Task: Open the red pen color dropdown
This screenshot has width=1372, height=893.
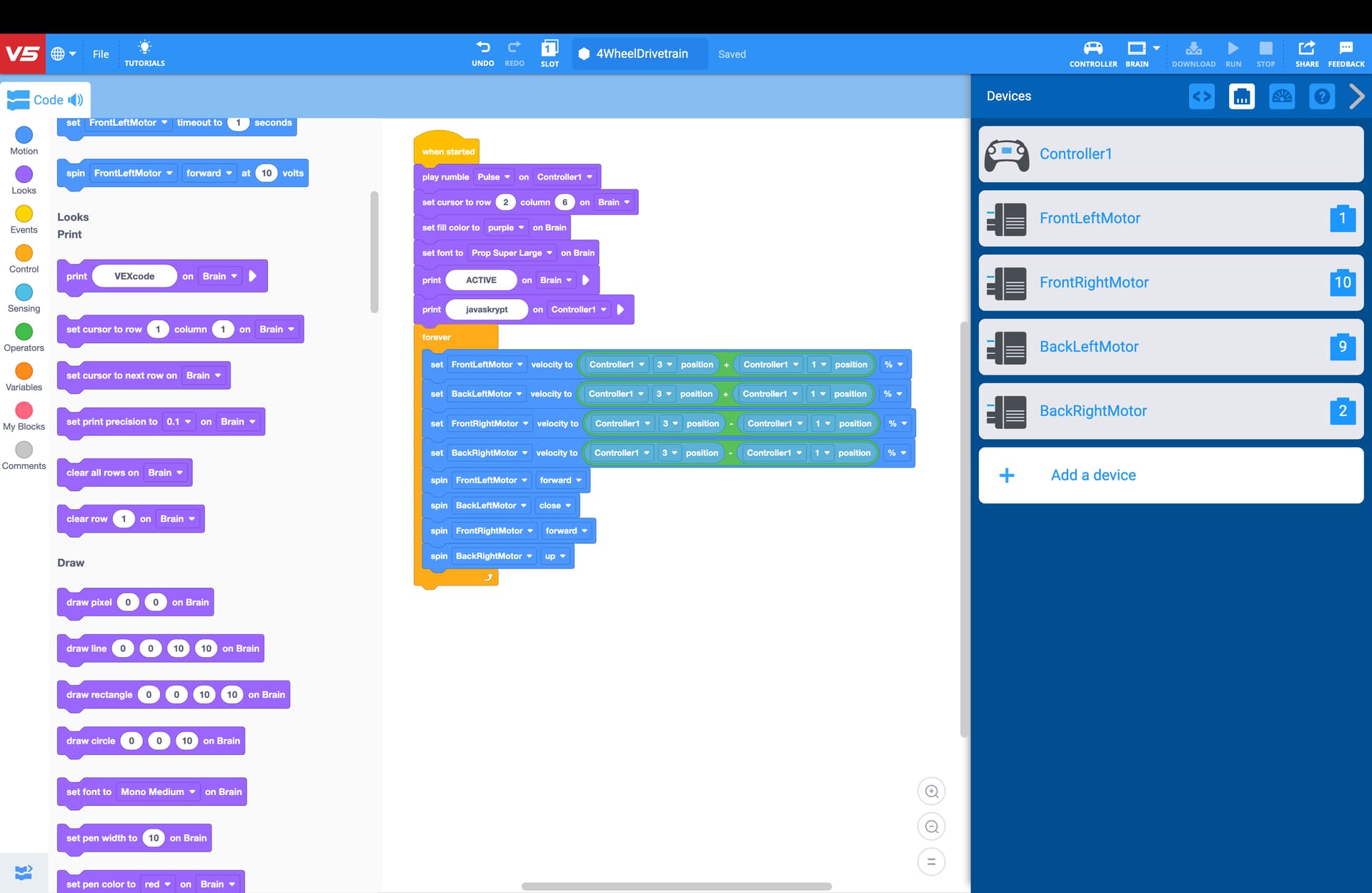Action: tap(157, 884)
